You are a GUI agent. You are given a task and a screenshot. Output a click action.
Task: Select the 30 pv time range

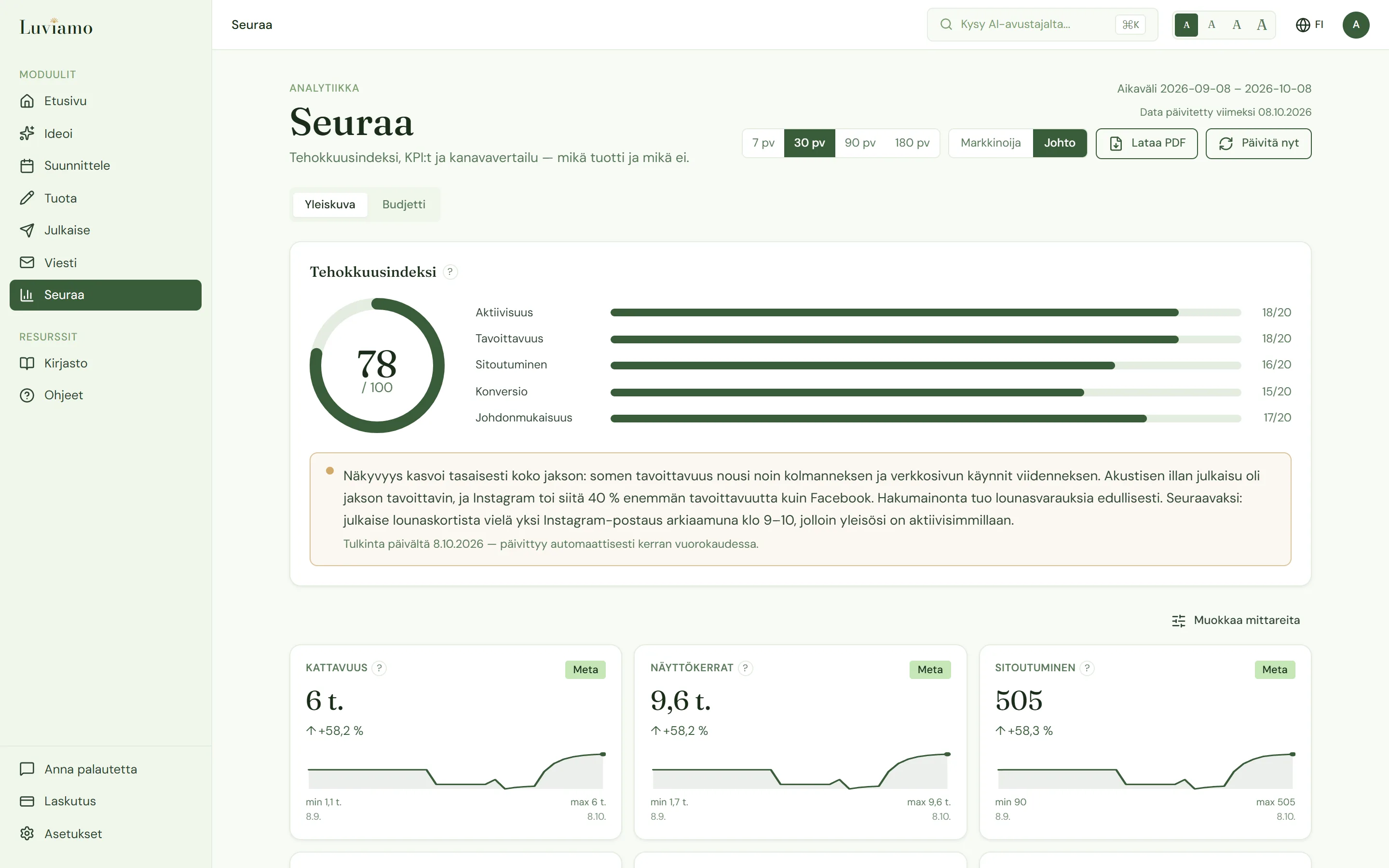(x=809, y=143)
